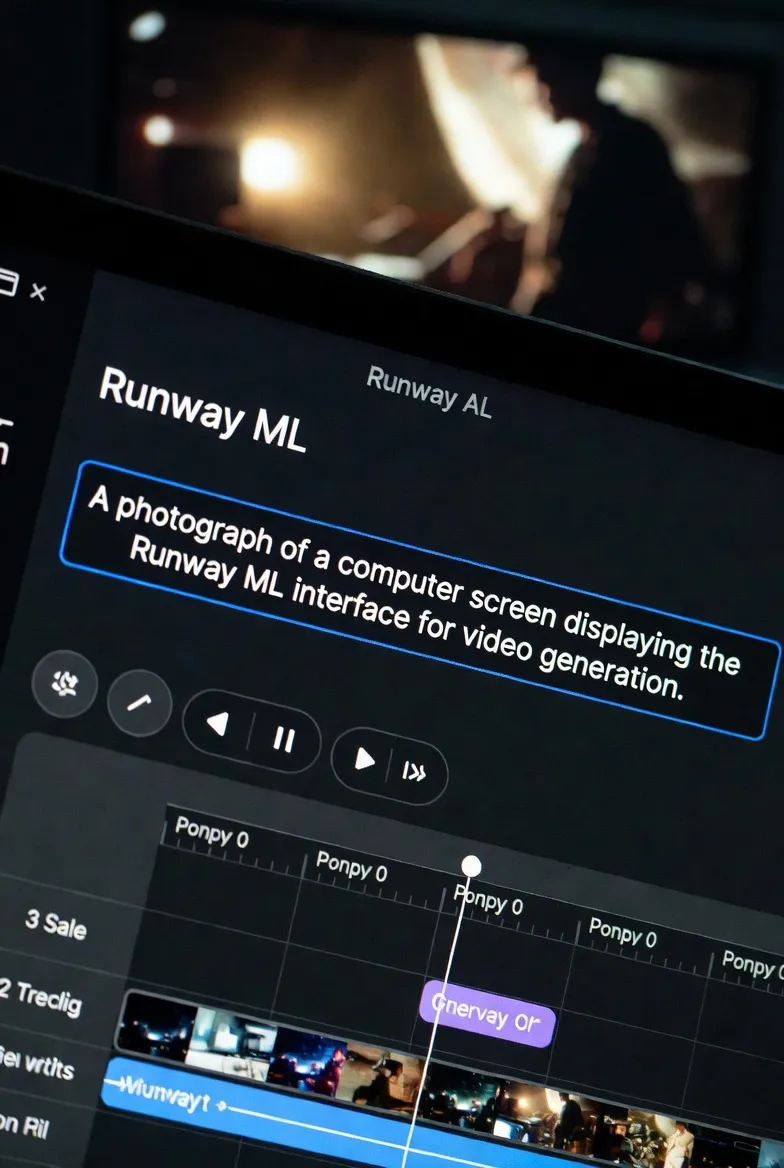Image resolution: width=784 pixels, height=1168 pixels.
Task: Click the '2 Treclig' track label
Action: pyautogui.click(x=40, y=997)
